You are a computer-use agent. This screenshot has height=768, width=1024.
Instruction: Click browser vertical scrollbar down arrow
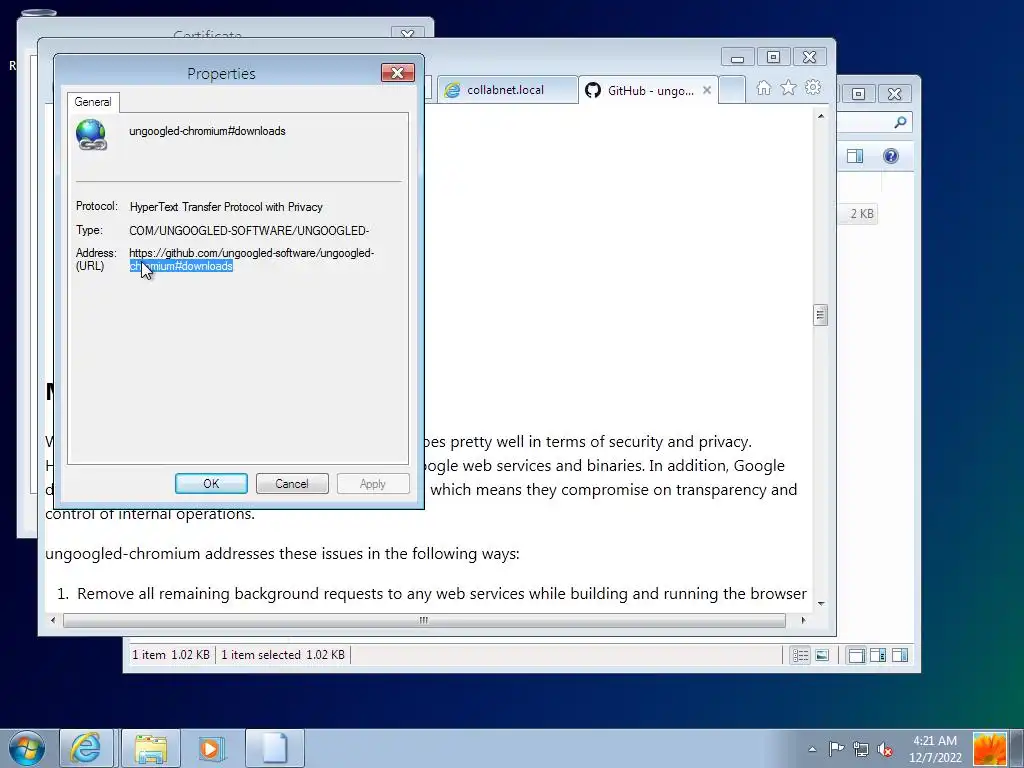pos(821,603)
